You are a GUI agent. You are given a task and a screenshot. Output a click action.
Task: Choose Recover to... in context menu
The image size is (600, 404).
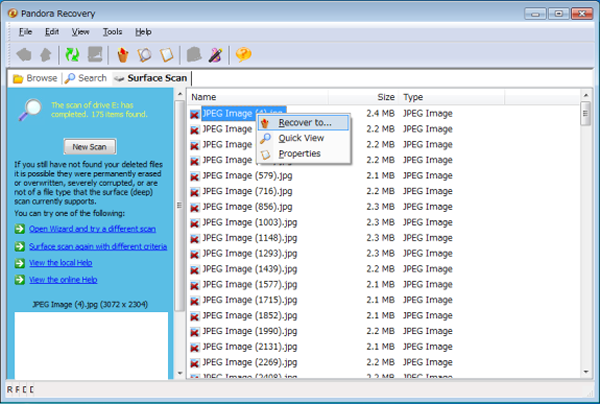[303, 123]
